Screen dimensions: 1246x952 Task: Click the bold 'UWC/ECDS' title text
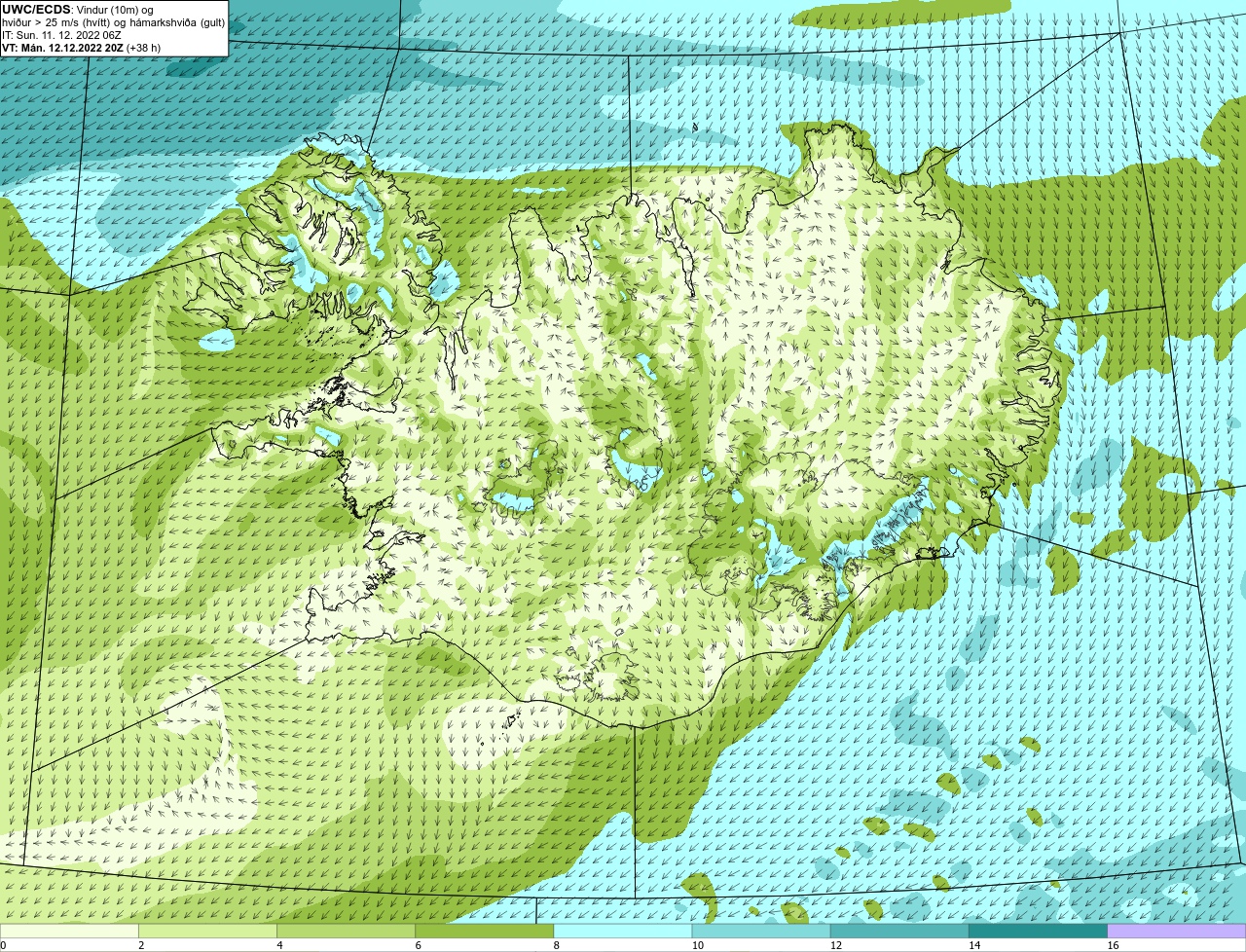click(35, 9)
